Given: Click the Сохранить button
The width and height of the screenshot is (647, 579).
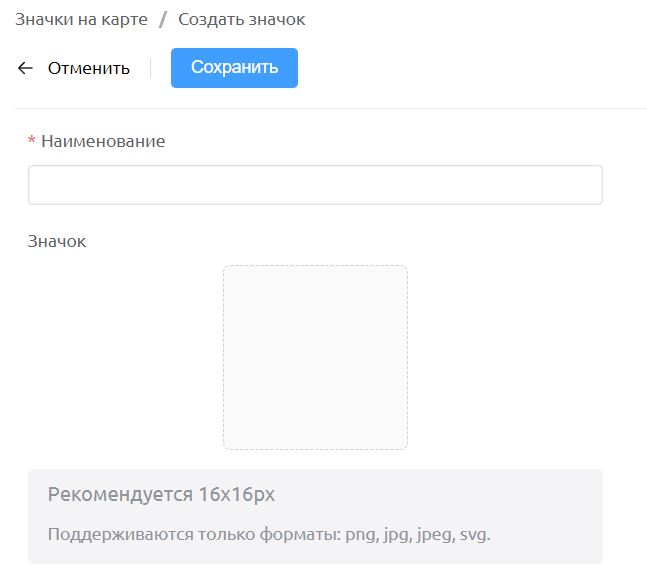Looking at the screenshot, I should (x=234, y=68).
